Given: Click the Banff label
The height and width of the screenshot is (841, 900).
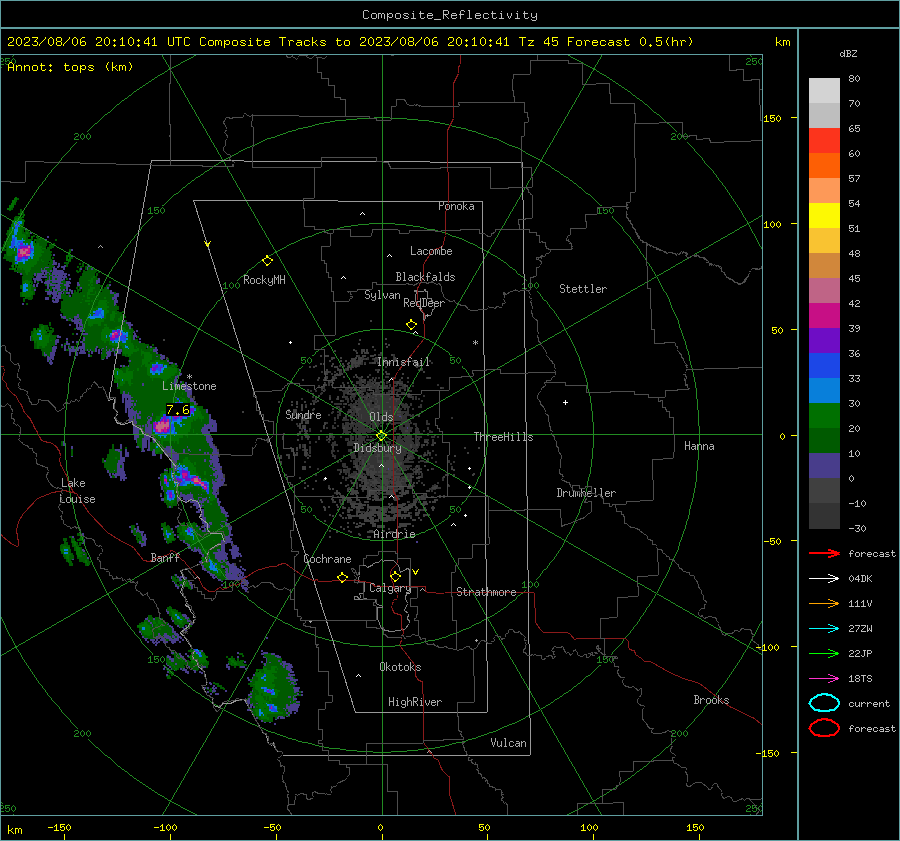Looking at the screenshot, I should click(165, 557).
